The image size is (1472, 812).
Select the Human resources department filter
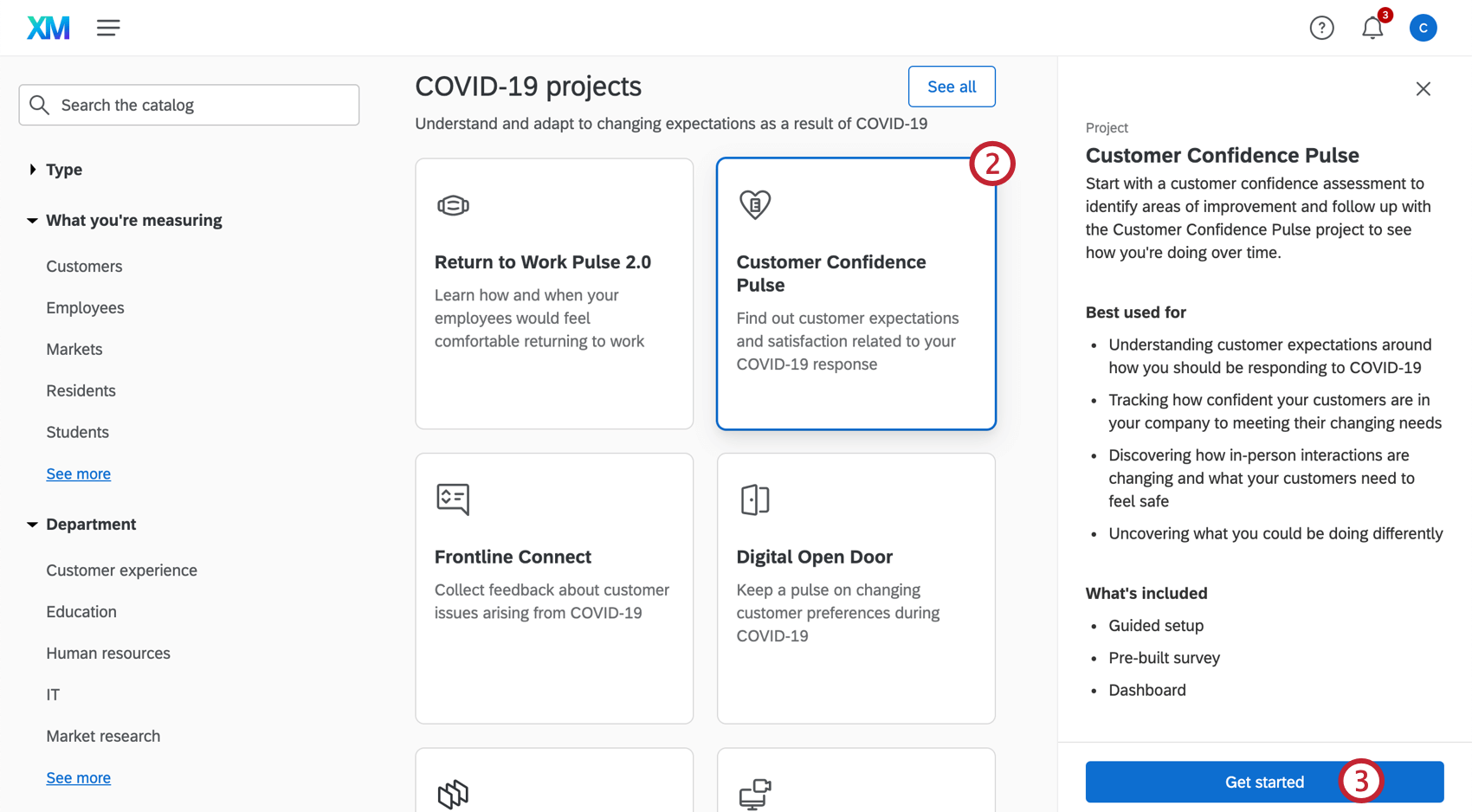pos(108,653)
